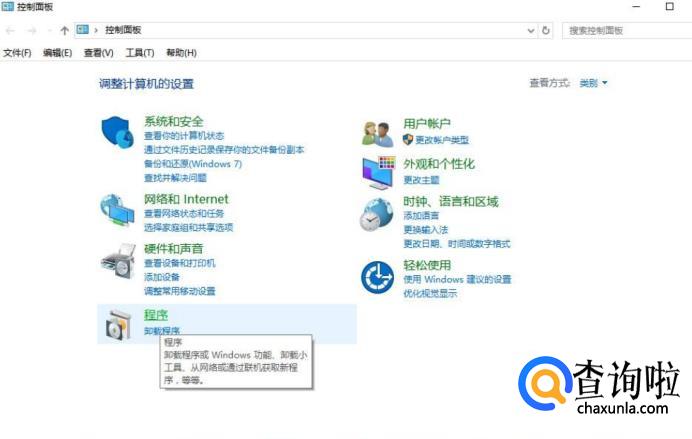
Task: Open the Programs disc box icon
Action: coord(118,325)
